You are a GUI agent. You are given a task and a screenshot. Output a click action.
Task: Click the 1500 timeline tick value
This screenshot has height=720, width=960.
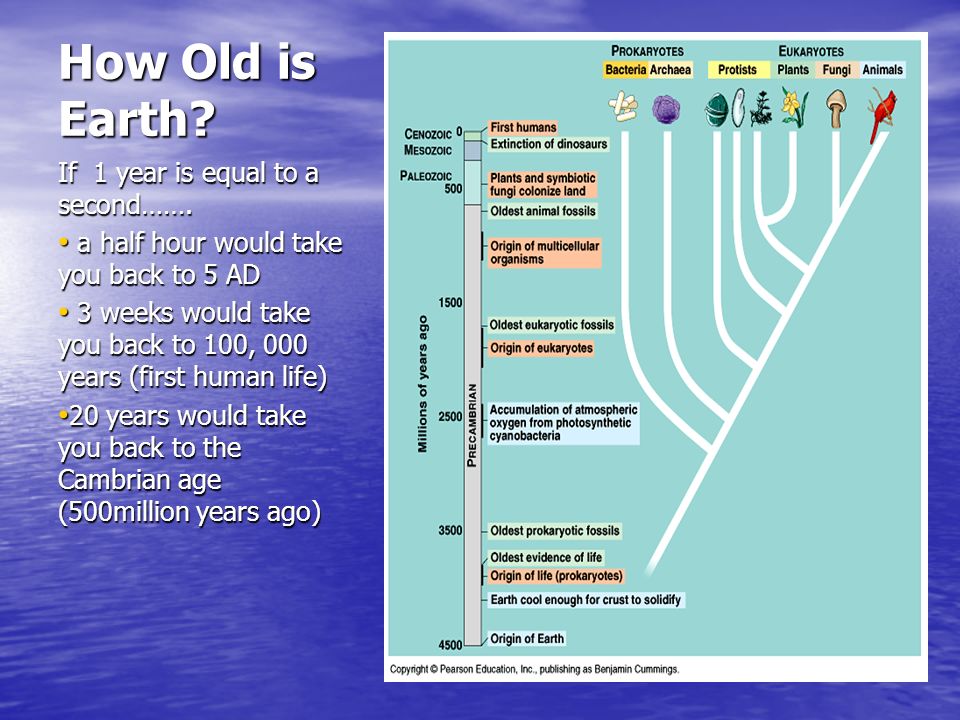click(450, 303)
